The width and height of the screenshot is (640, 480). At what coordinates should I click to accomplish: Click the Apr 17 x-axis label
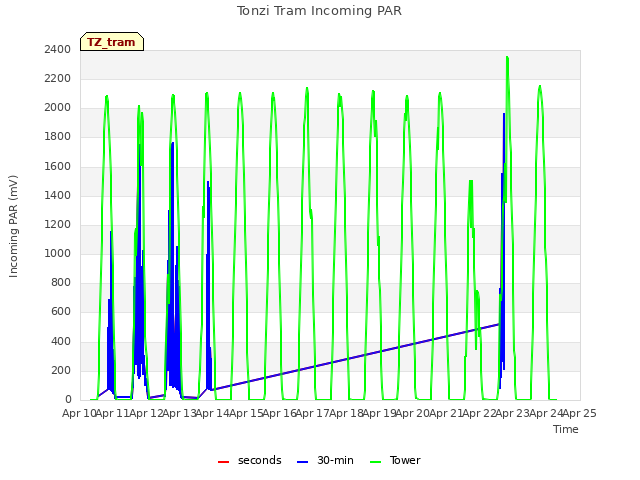312,414
